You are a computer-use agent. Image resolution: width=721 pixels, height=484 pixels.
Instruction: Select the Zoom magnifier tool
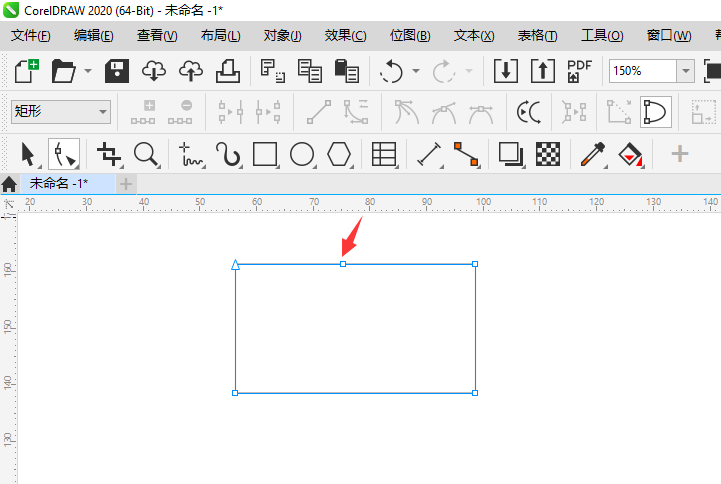[146, 154]
